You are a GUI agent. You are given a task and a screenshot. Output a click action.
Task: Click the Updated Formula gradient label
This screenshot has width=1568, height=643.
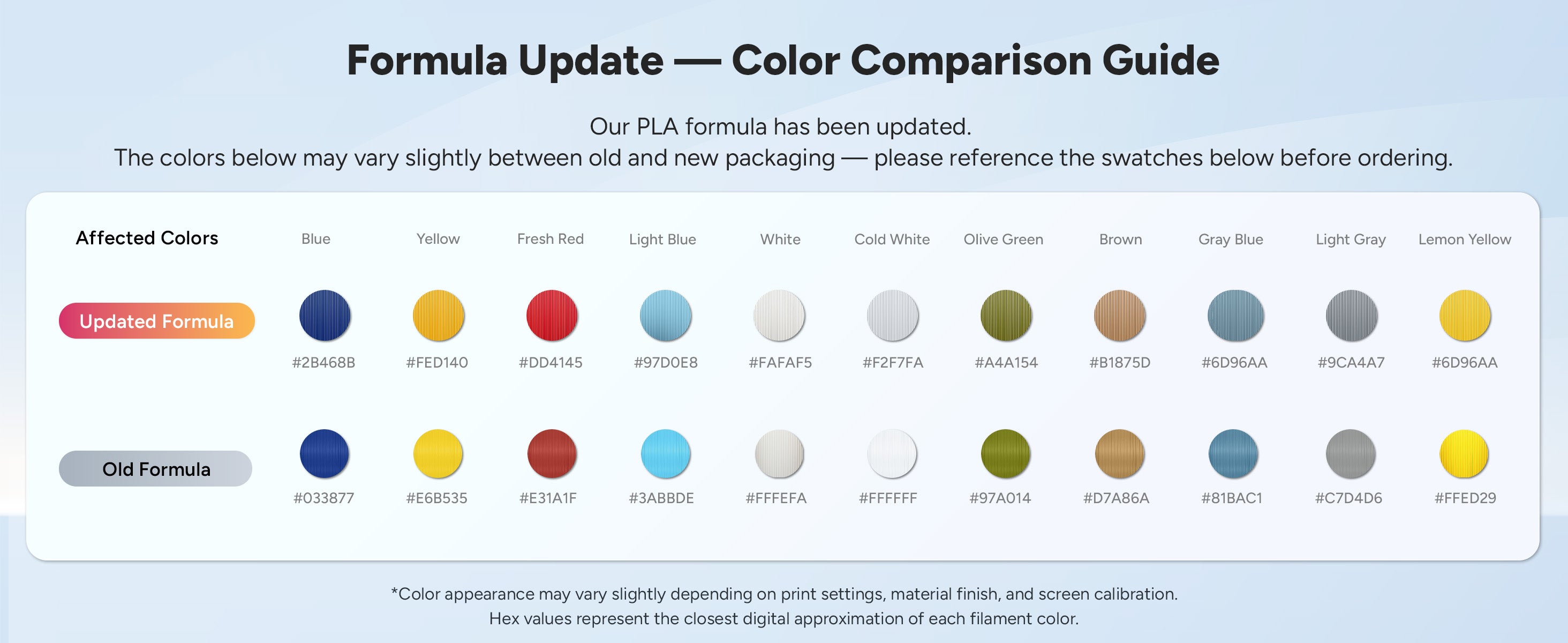point(157,321)
